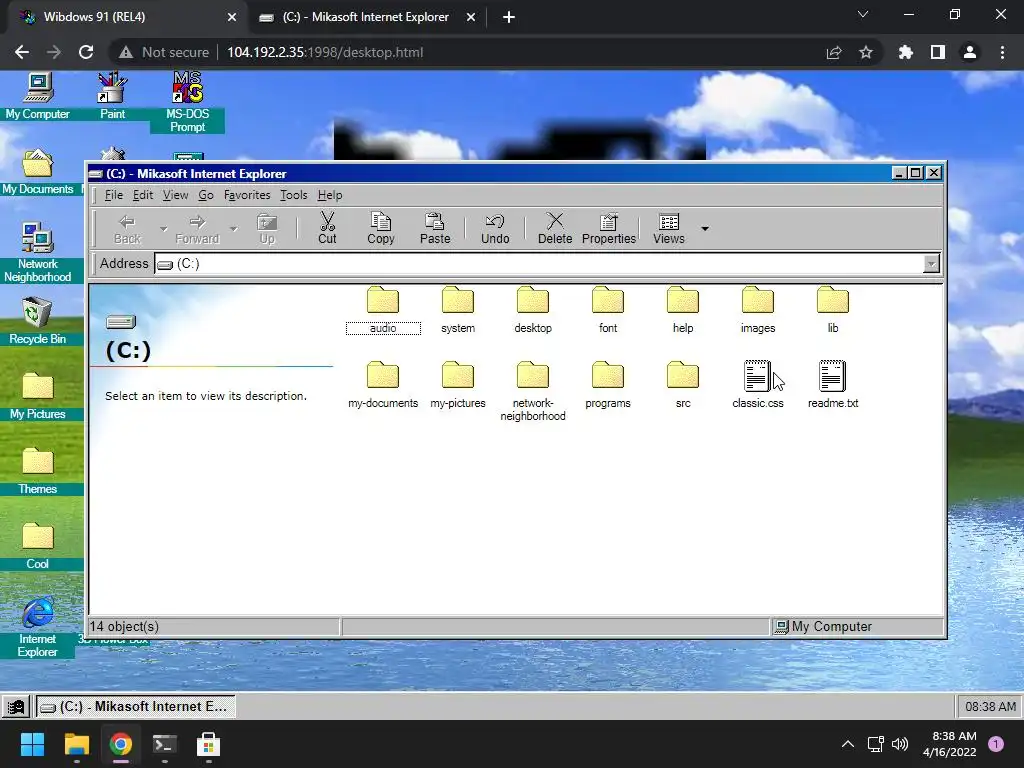Open My Pictures desktop folder
The image size is (1024, 768).
coord(38,396)
